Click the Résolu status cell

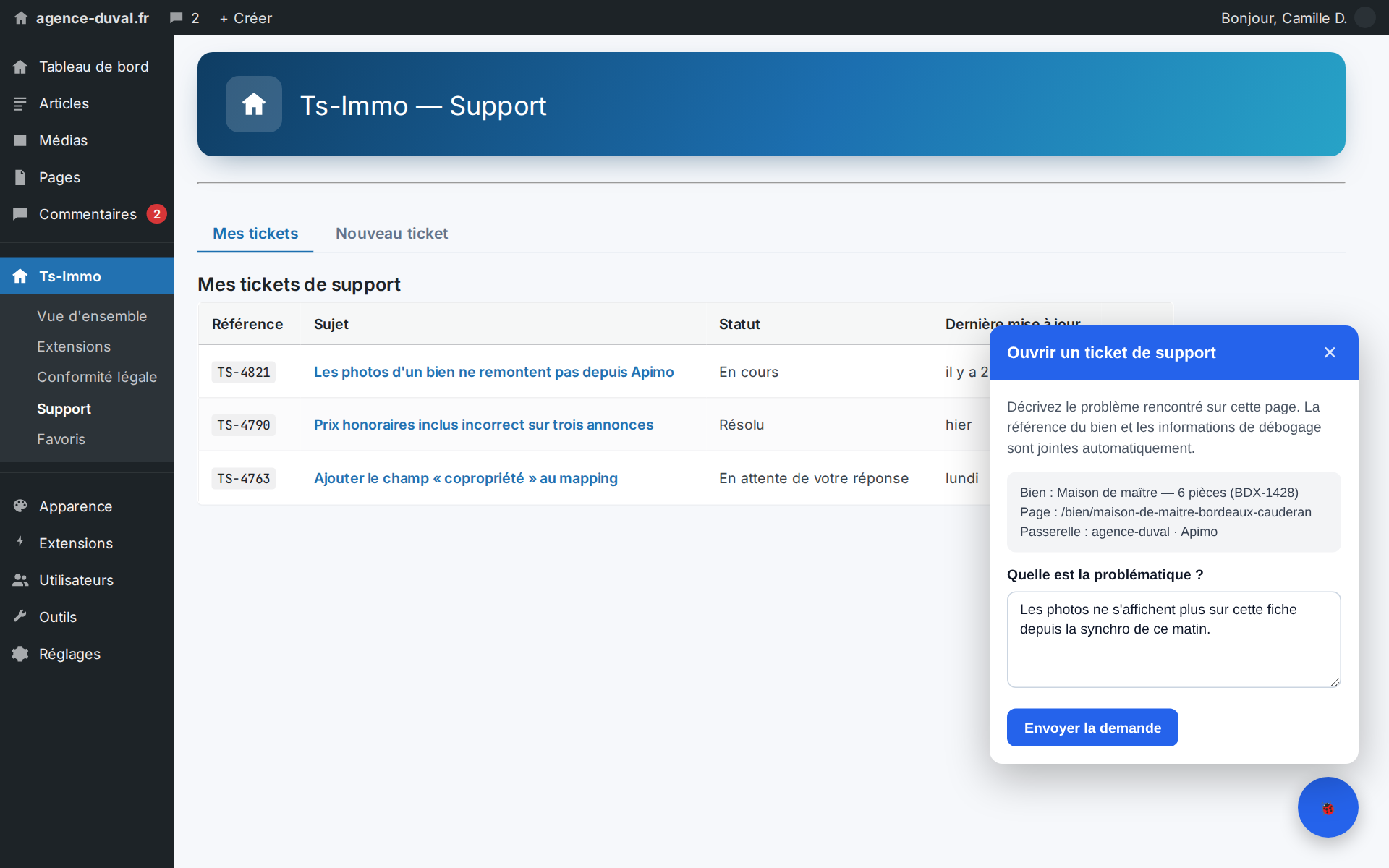(x=742, y=425)
